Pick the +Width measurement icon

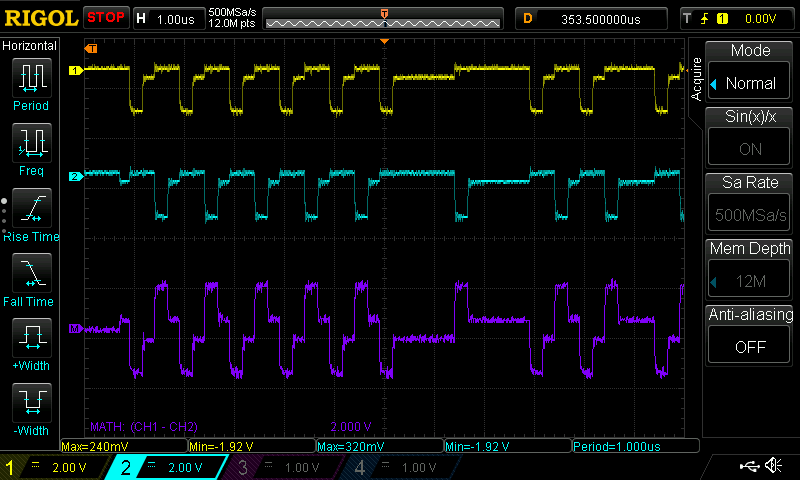[31, 338]
